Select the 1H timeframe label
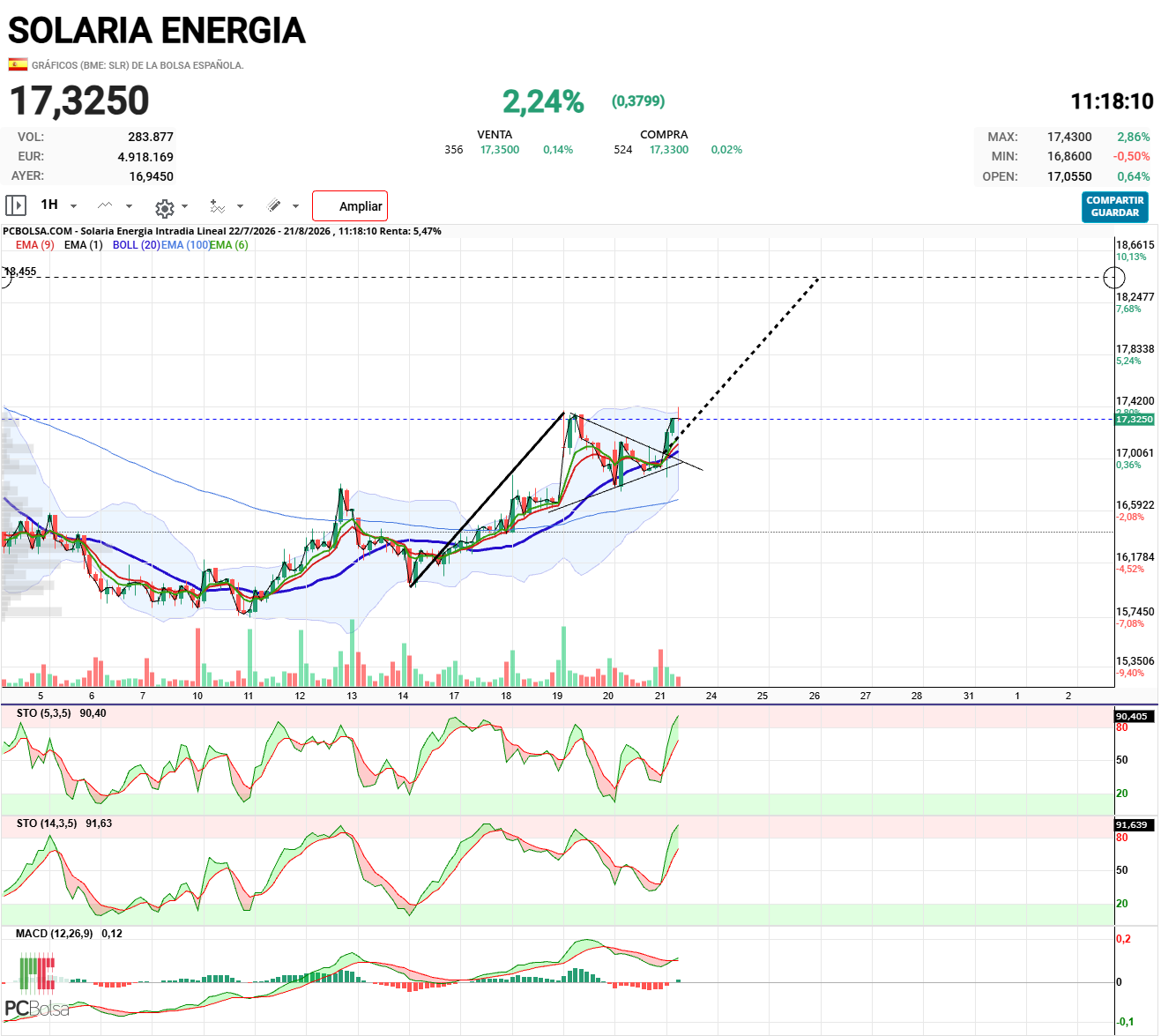Screen dimensions: 1161x1036 coord(49,205)
